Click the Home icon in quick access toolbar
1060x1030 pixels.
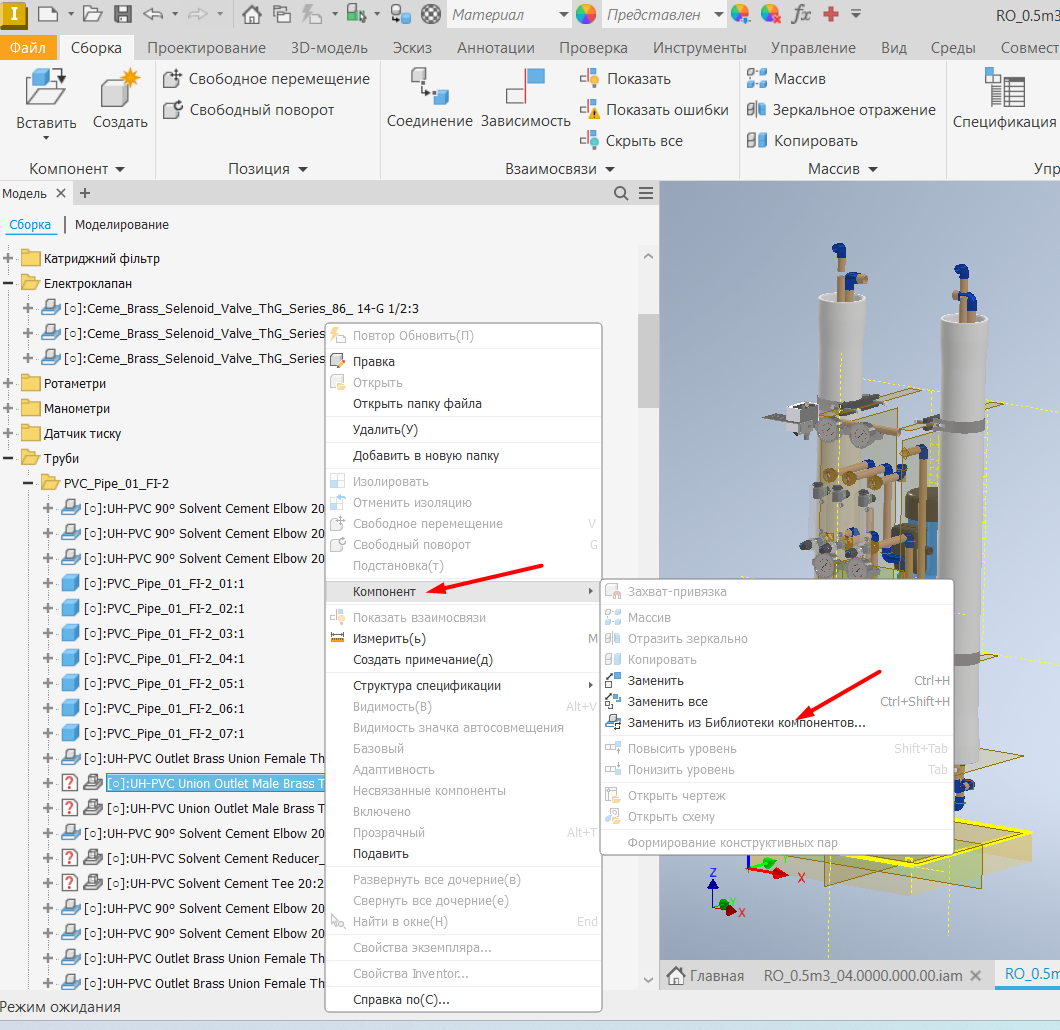coord(252,14)
